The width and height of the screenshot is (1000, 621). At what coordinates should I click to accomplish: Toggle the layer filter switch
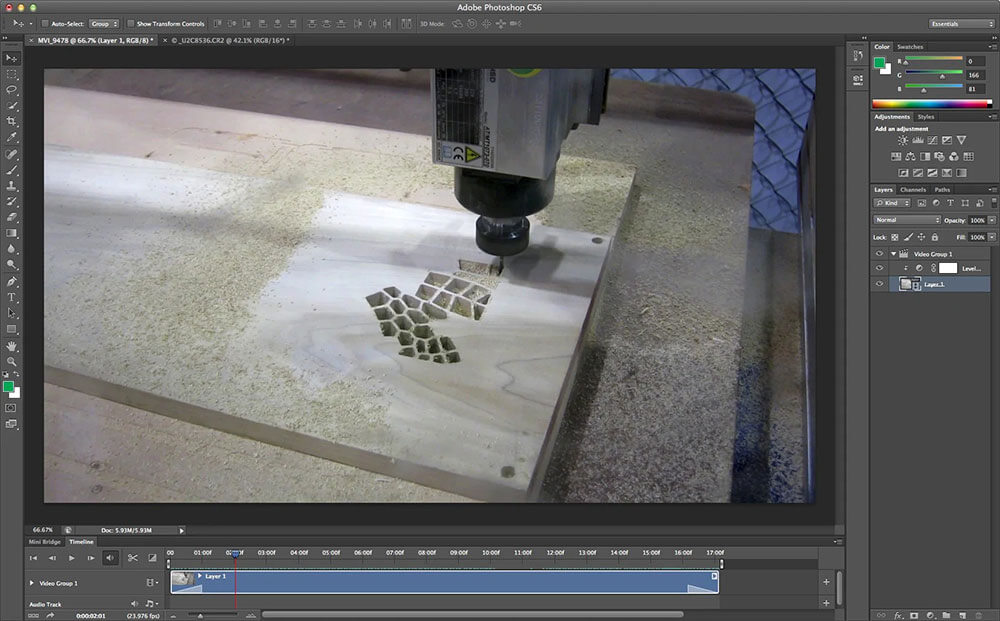pos(993,202)
